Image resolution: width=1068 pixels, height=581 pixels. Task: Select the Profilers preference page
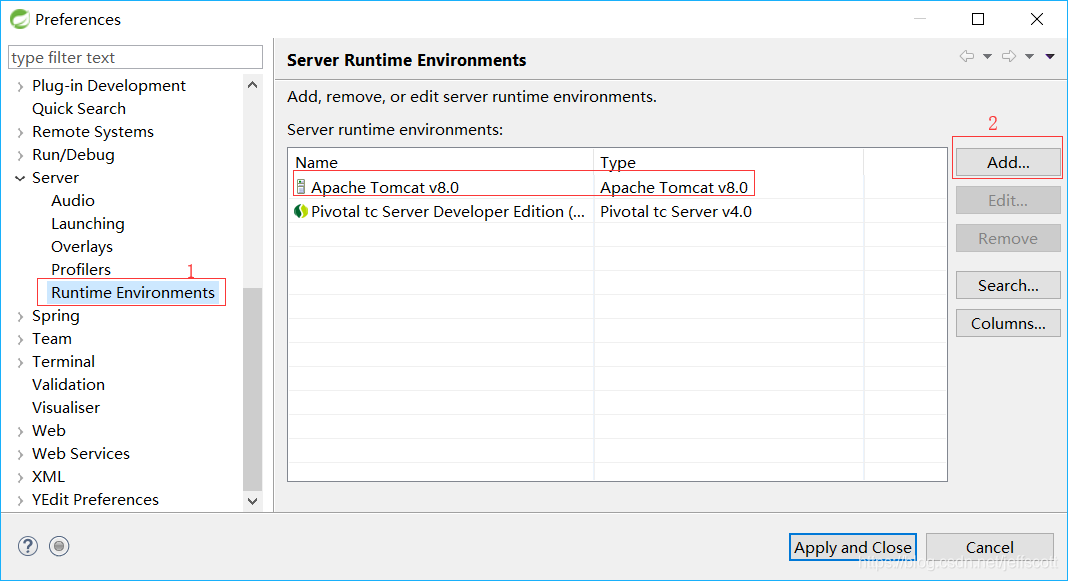click(x=80, y=270)
